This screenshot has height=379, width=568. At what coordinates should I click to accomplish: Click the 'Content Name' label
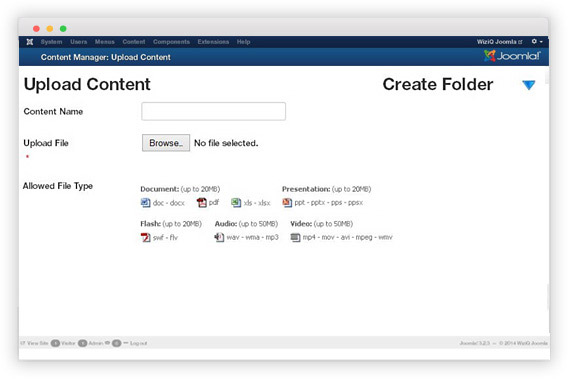click(x=53, y=112)
